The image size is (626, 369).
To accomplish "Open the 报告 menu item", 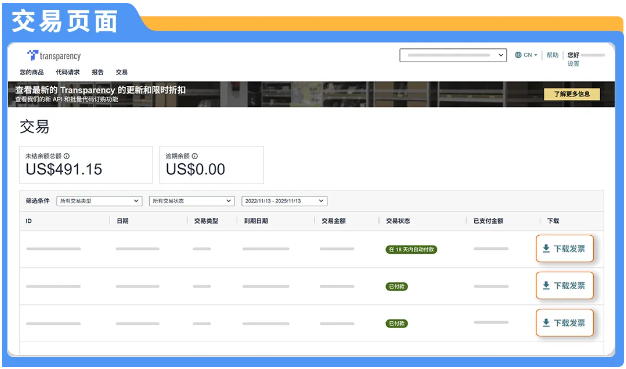I will (x=97, y=72).
